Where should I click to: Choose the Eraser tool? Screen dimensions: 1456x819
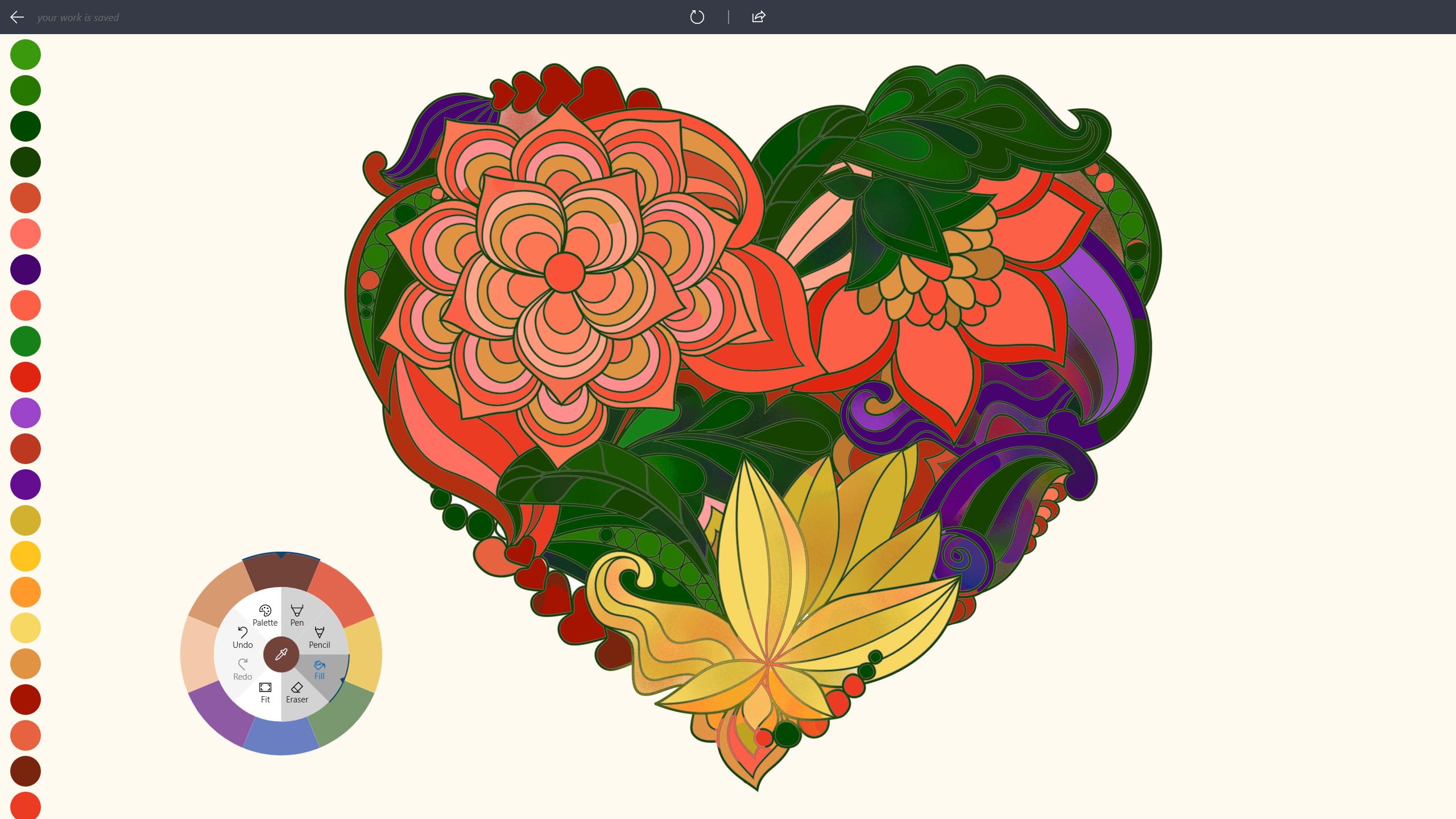(297, 692)
